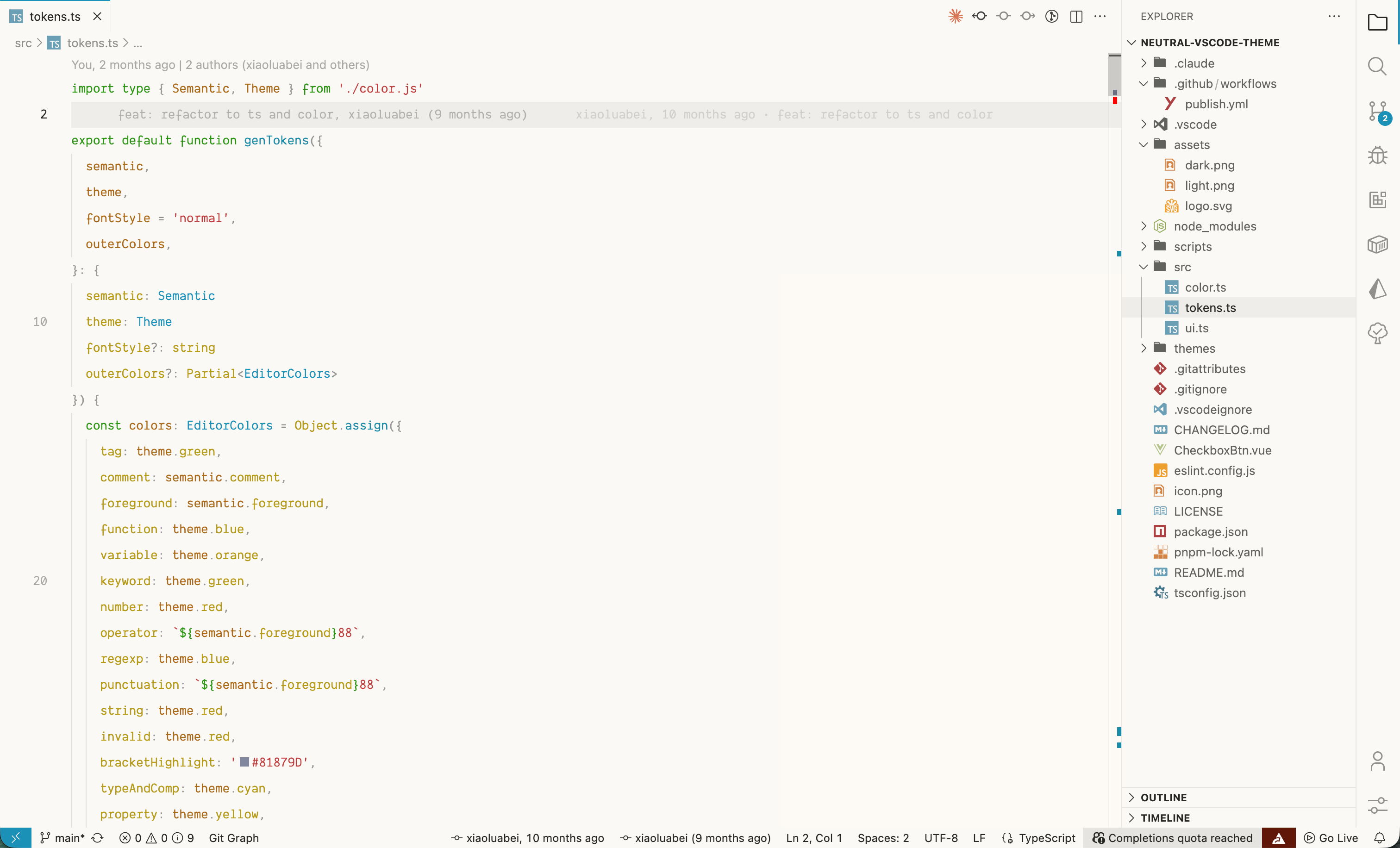Toggle split editor layout icon
The height and width of the screenshot is (848, 1400).
(1076, 17)
